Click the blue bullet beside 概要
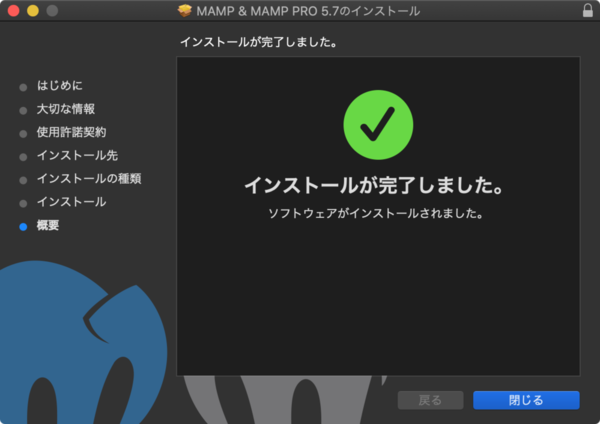 [23, 227]
